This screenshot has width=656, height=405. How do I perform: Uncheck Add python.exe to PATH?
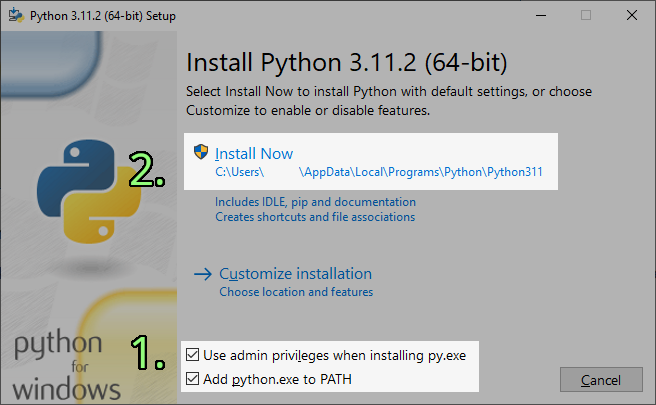click(192, 379)
